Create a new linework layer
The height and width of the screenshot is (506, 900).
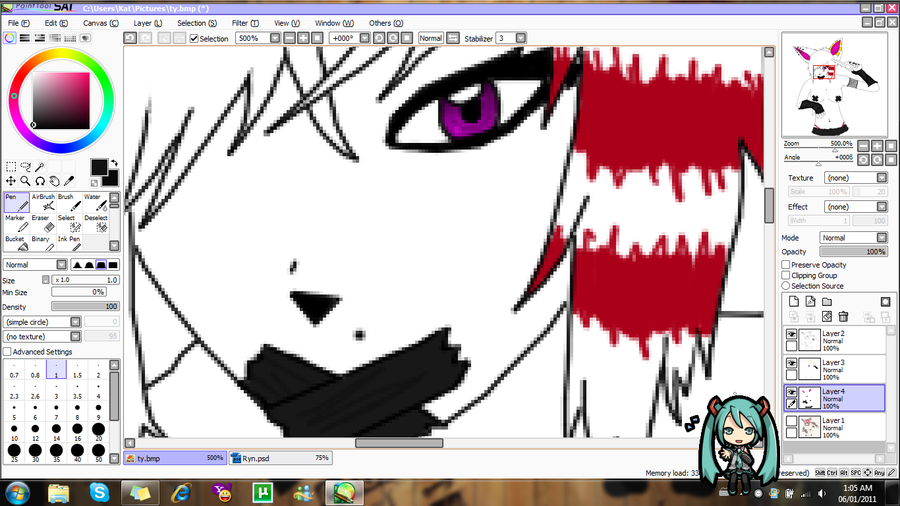810,301
